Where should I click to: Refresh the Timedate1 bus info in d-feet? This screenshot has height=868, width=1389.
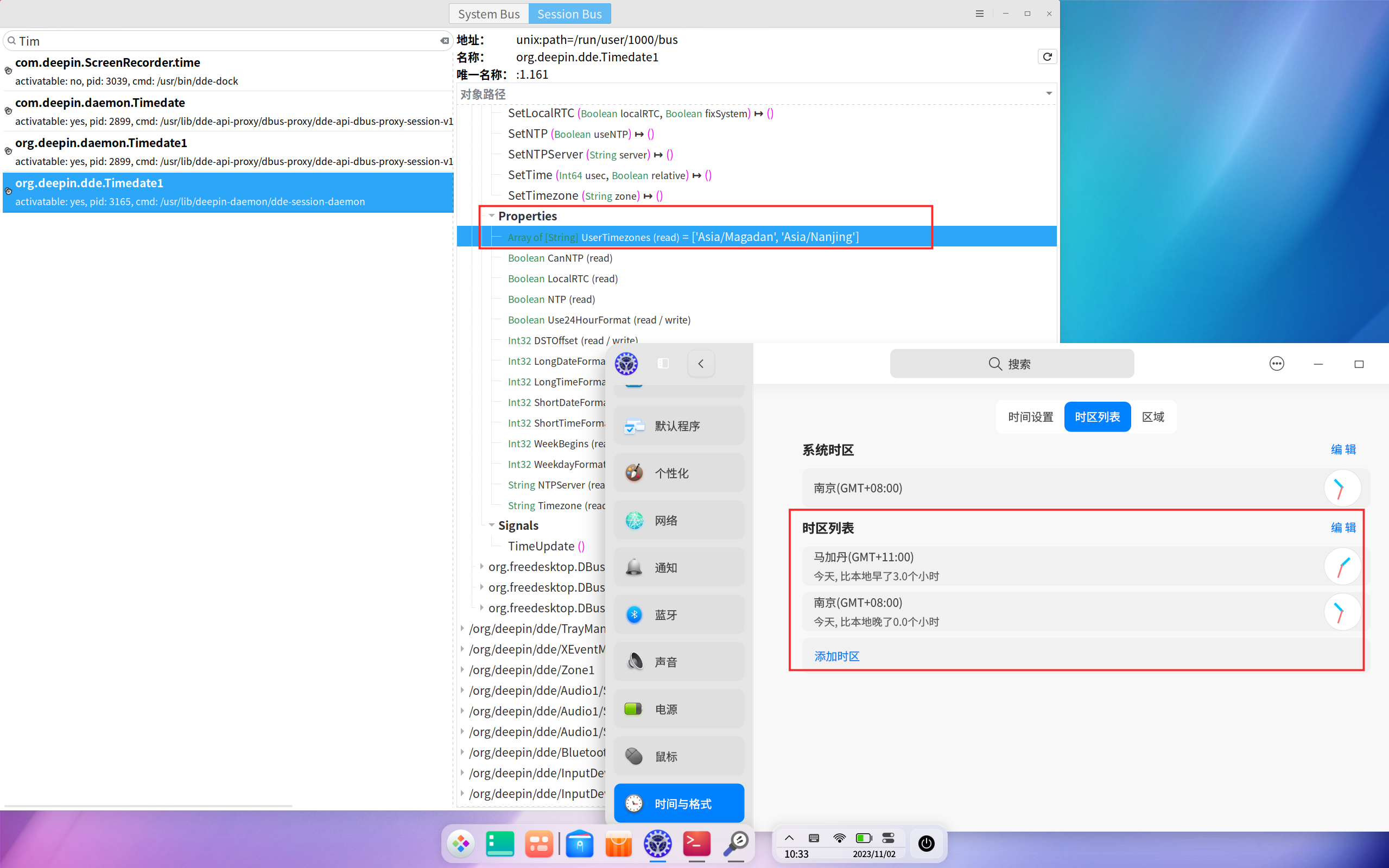click(1047, 56)
